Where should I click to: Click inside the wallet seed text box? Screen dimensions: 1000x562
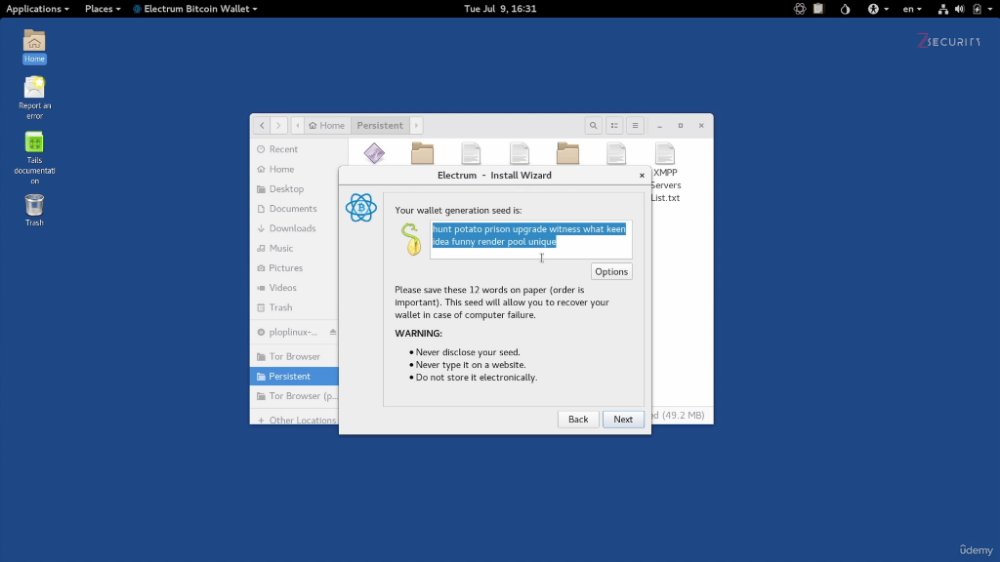(531, 240)
